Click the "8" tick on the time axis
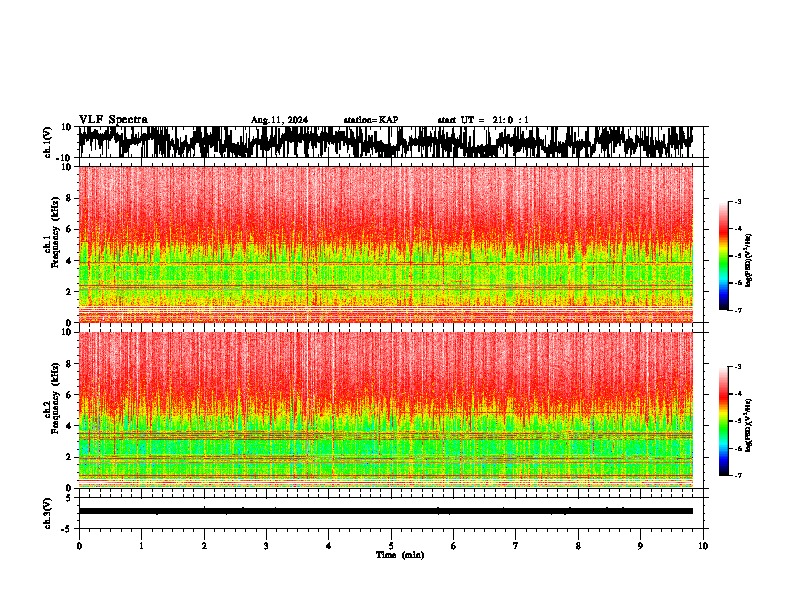This screenshot has height=612, width=792. coord(578,546)
